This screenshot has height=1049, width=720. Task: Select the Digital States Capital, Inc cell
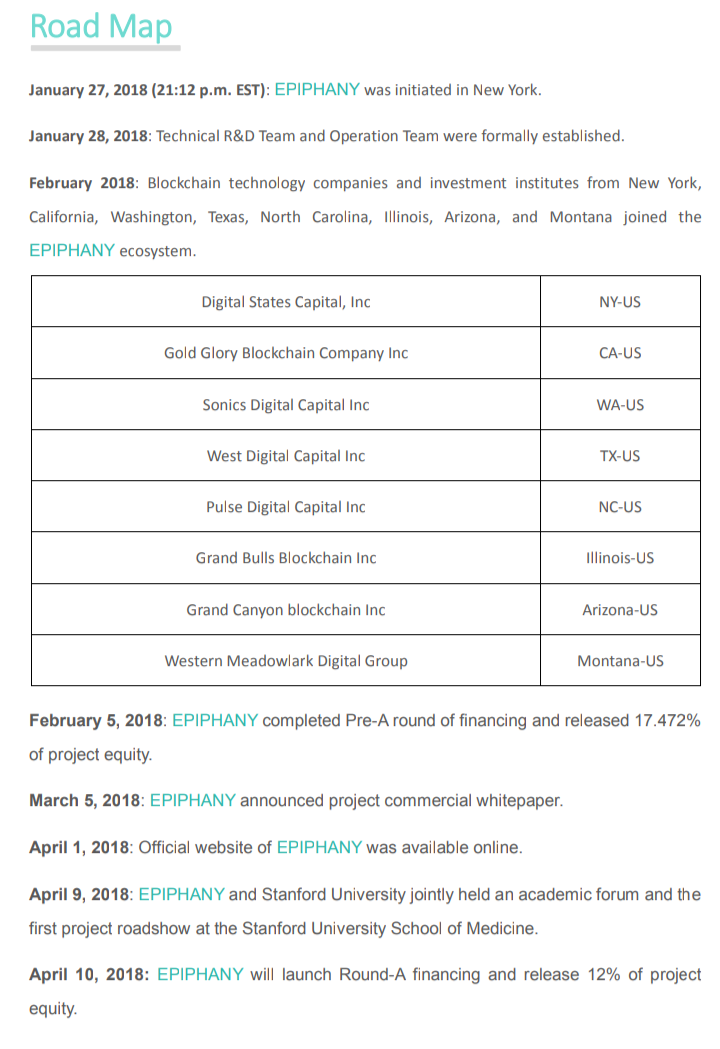286,302
